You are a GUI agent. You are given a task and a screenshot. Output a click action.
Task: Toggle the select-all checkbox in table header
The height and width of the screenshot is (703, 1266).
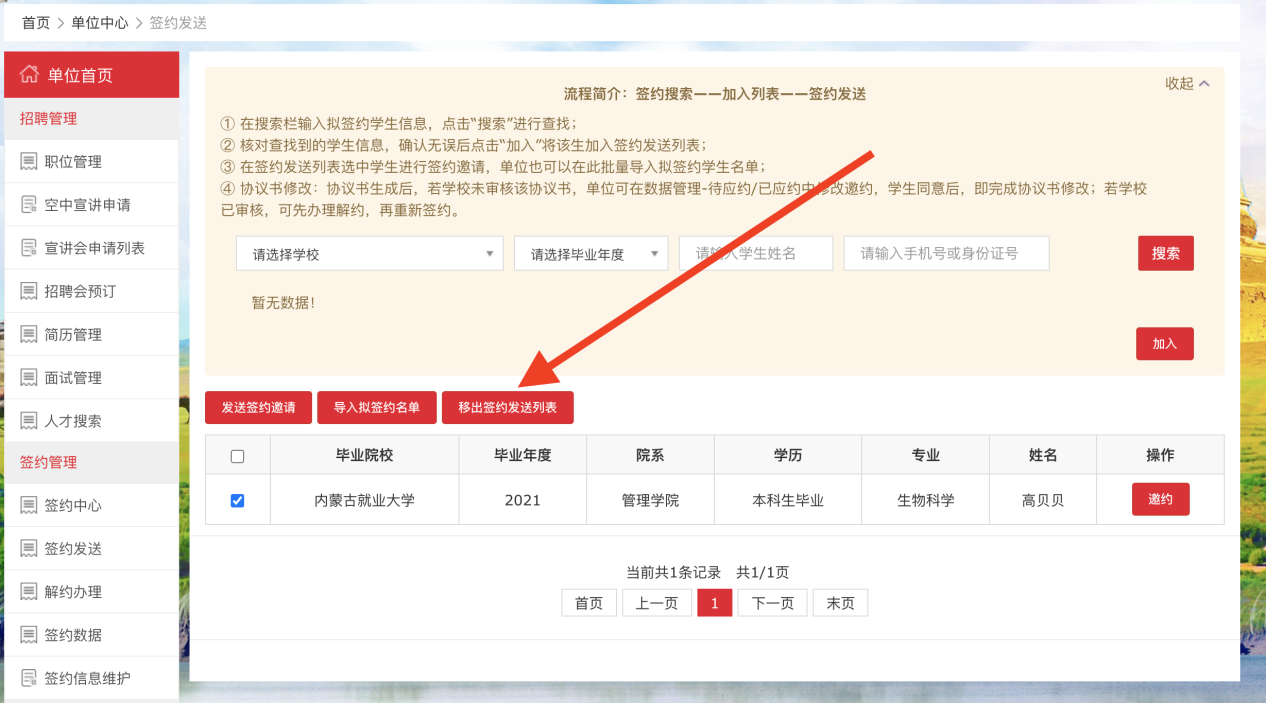[237, 456]
